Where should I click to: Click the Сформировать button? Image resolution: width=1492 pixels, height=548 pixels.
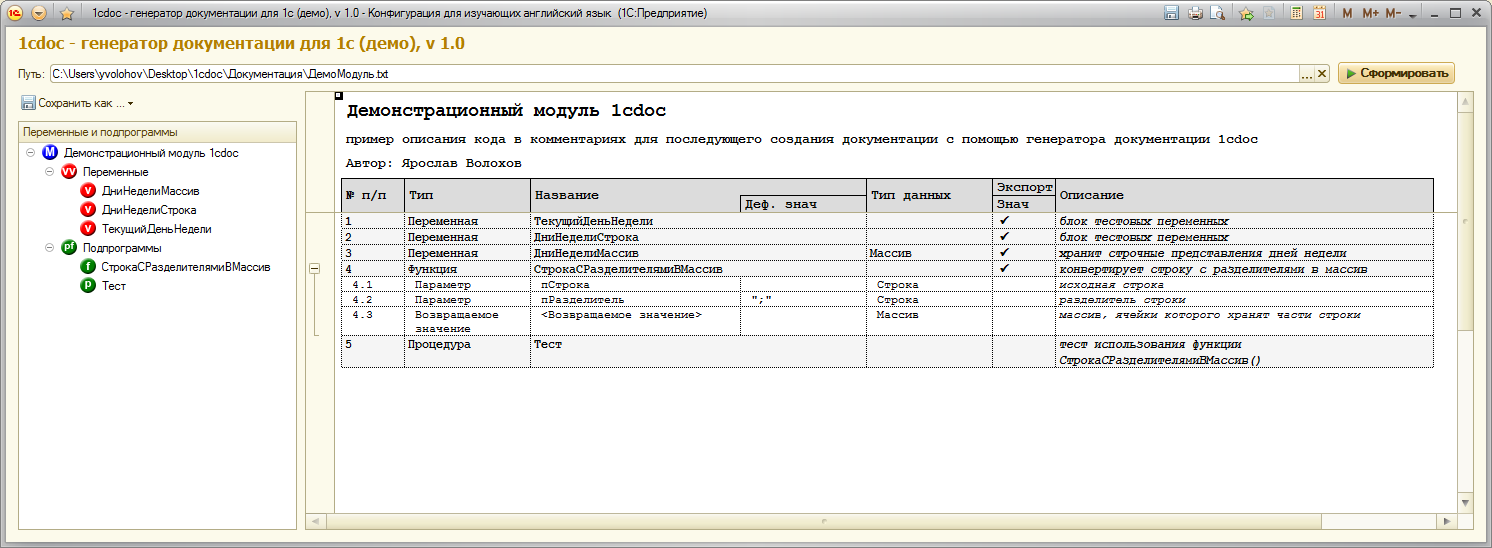1396,73
